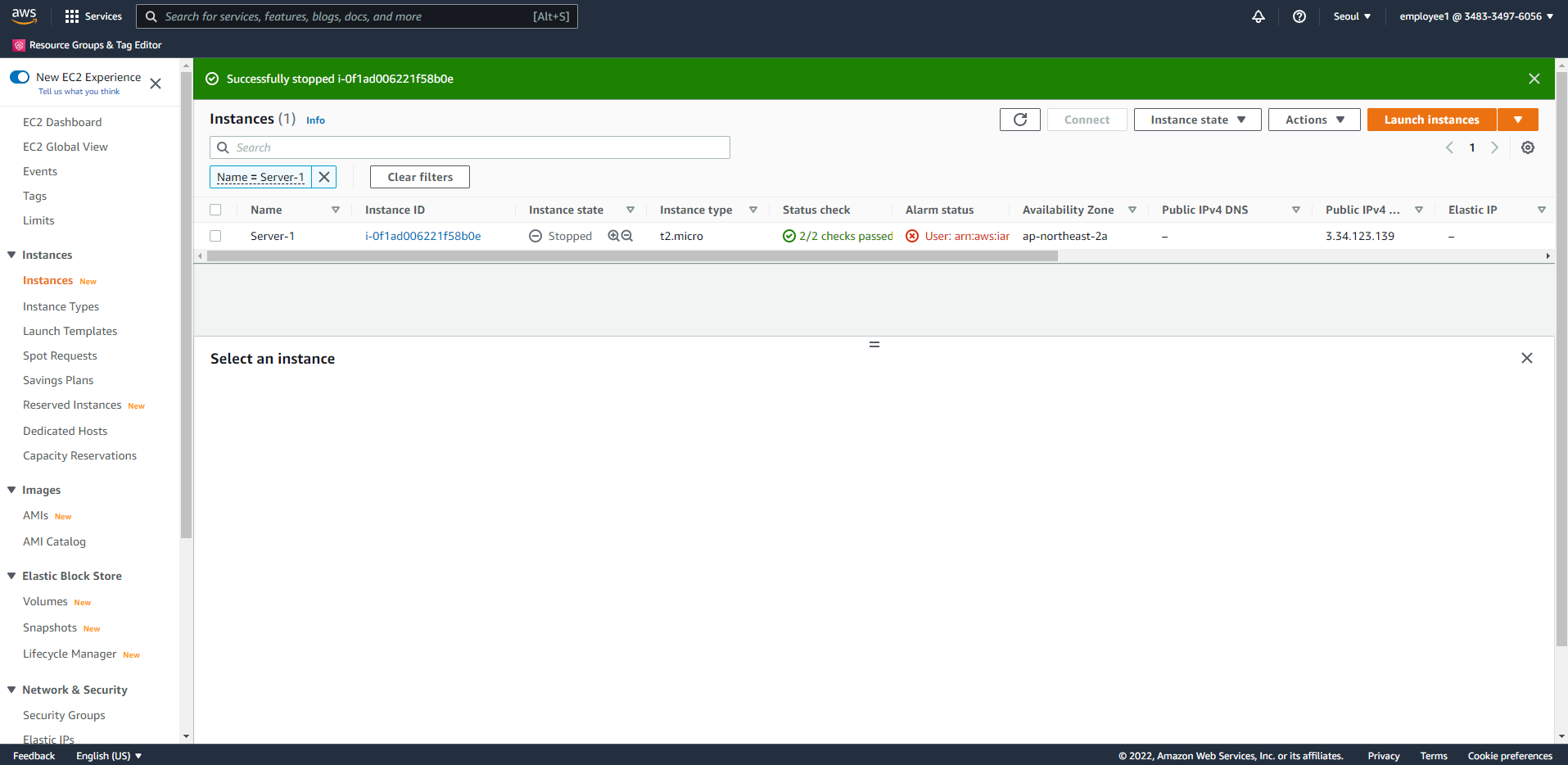Viewport: 1568px width, 765px height.
Task: Click the horizontal table scrollbar
Action: click(632, 256)
